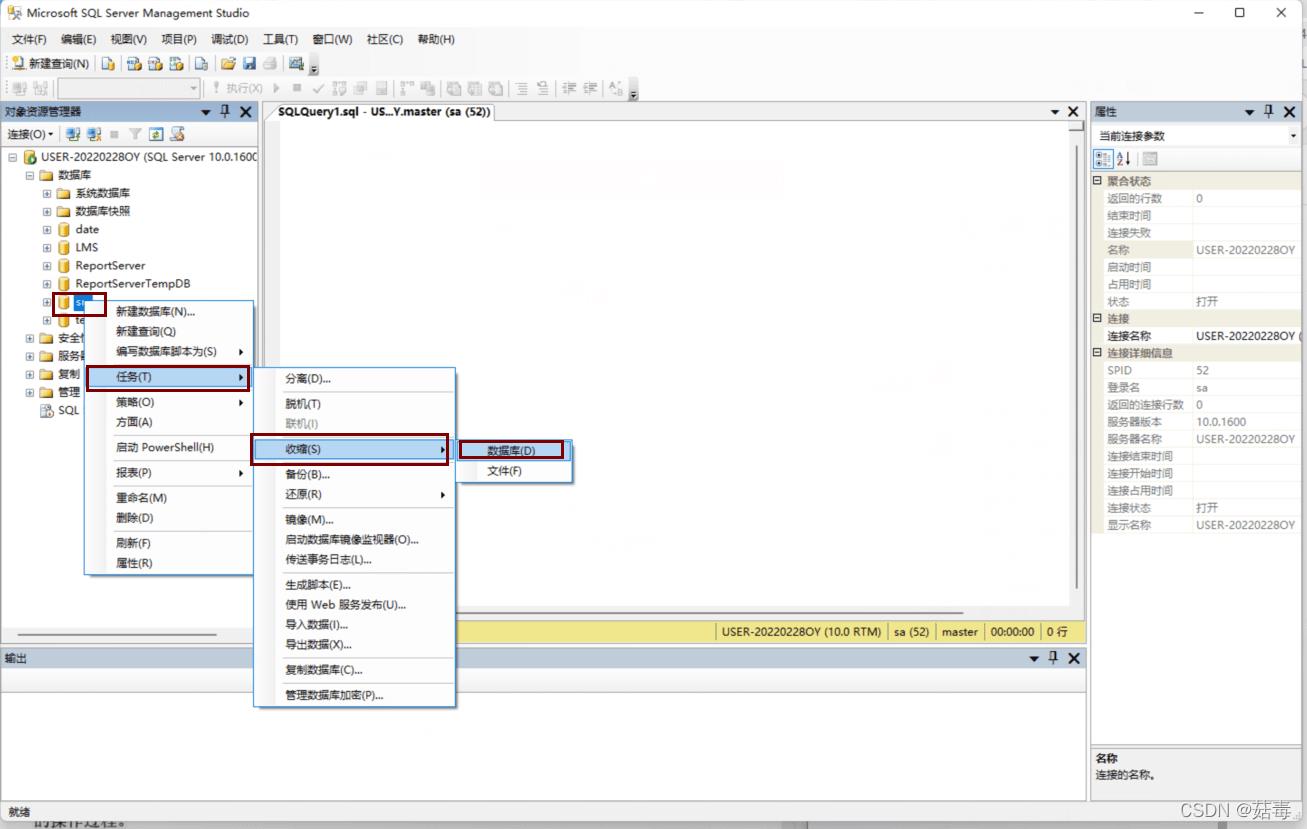
Task: Switch properties to categorized view icon
Action: coord(1103,159)
